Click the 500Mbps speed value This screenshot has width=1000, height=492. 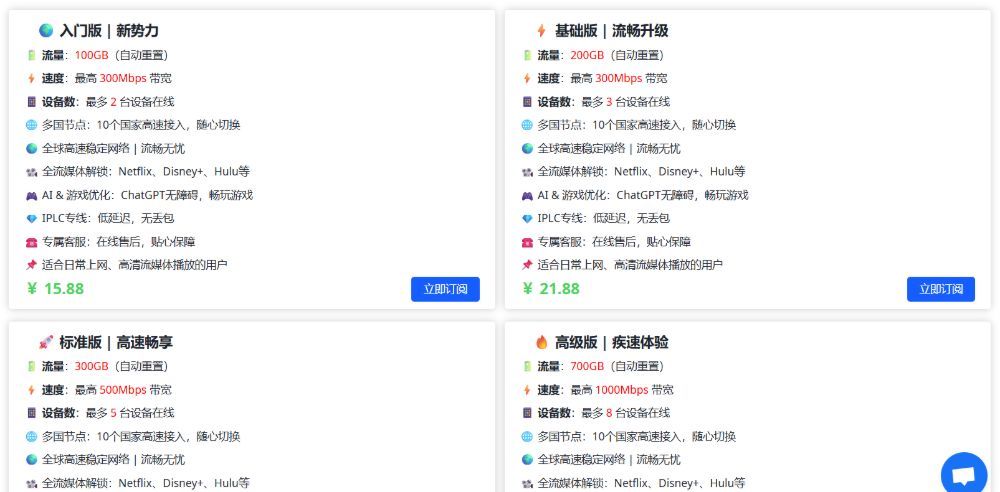pos(123,390)
